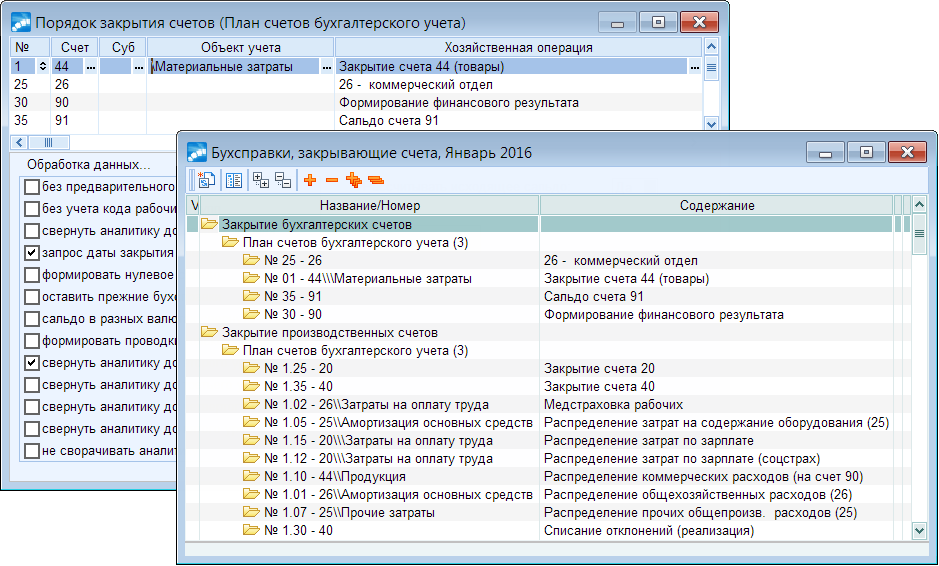The height and width of the screenshot is (566, 939).
Task: Select № 1.05 - 25\\Амортизация основных средств
Action: tap(398, 422)
